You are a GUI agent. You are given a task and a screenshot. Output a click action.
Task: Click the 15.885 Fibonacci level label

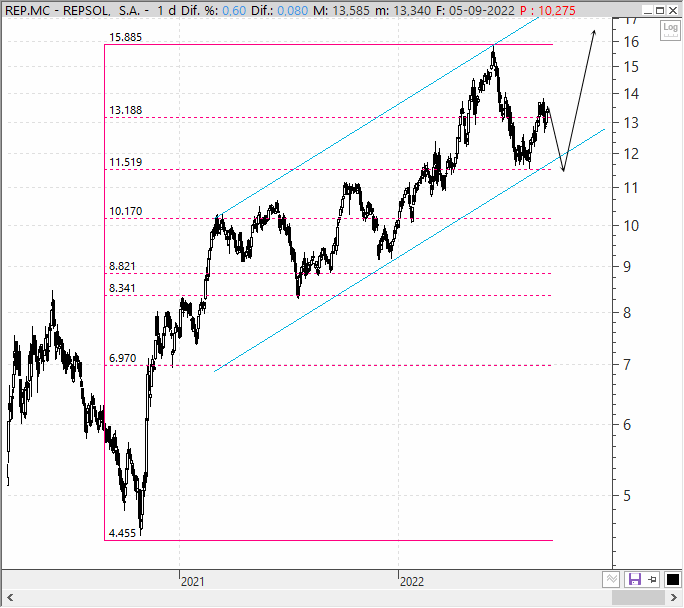125,38
